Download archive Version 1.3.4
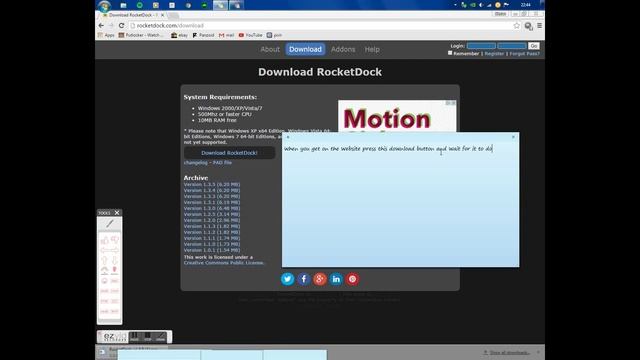Screen dimensions: 640x360 (212, 191)
